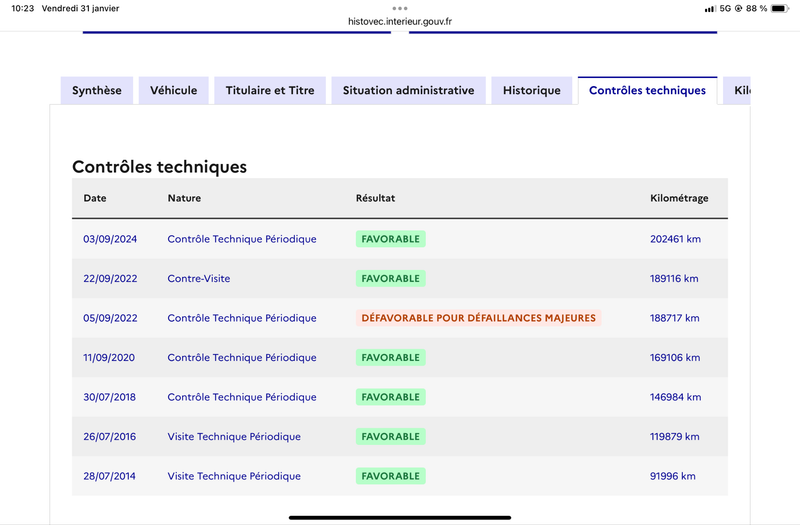Image resolution: width=800 pixels, height=525 pixels.
Task: Open the Titulaire et Titre tab
Action: 270,90
